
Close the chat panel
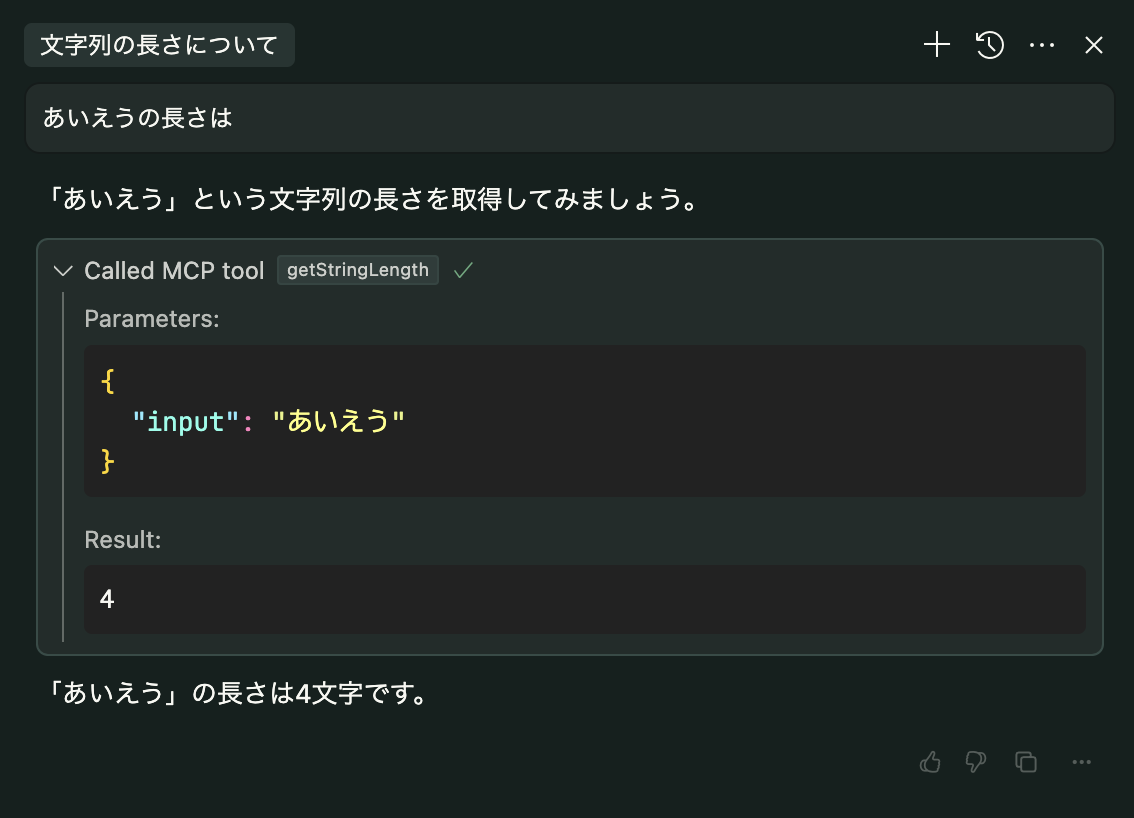pyautogui.click(x=1094, y=45)
